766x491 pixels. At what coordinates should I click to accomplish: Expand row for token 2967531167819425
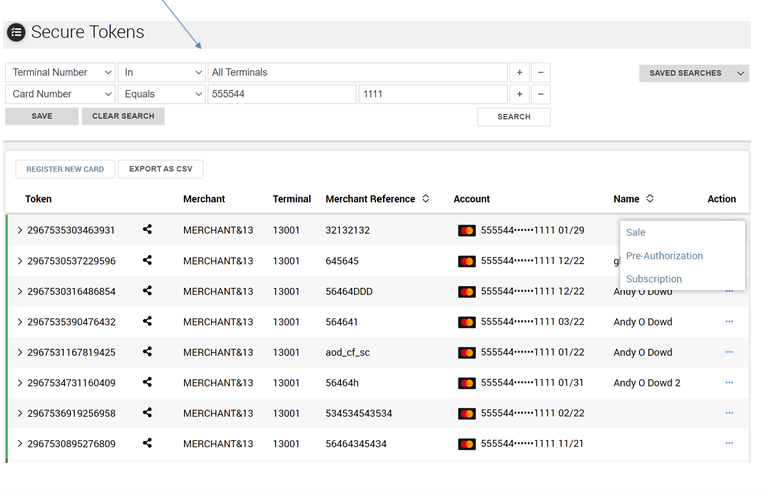[x=19, y=352]
